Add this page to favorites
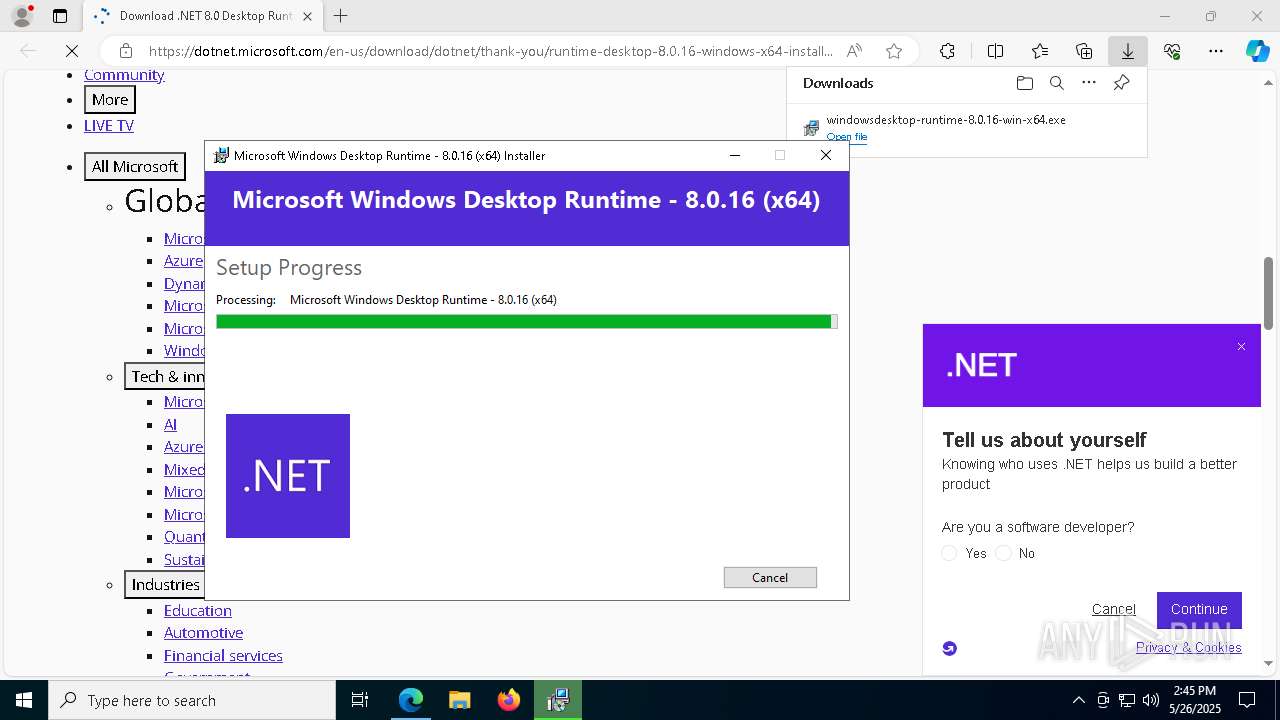The image size is (1280, 720). click(894, 51)
